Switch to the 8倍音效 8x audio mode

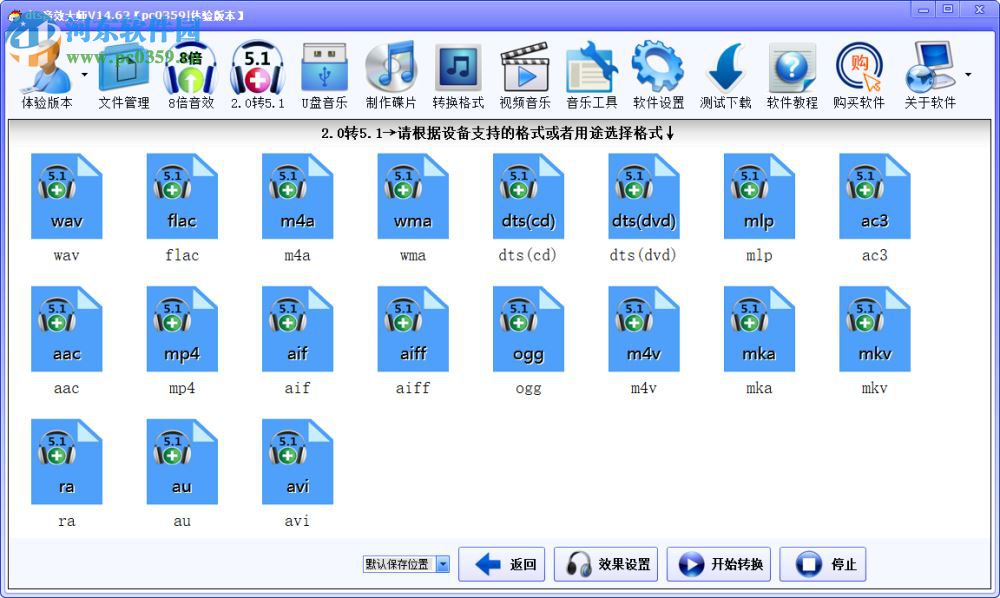coord(190,75)
